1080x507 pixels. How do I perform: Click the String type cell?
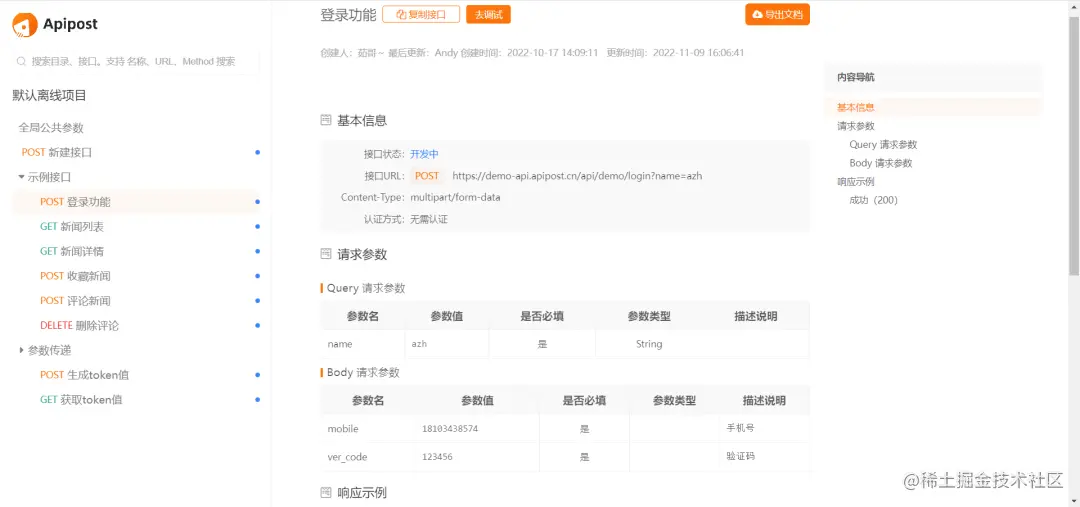click(x=649, y=344)
